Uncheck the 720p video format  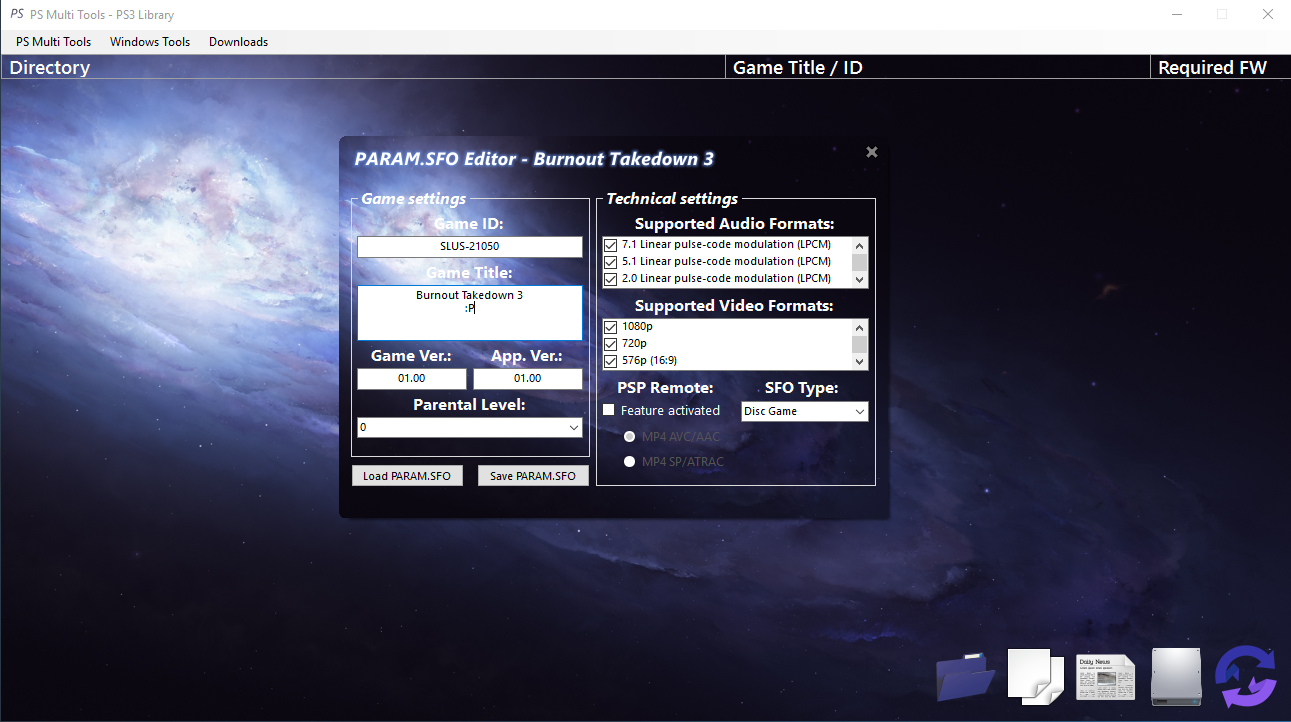[x=610, y=343]
